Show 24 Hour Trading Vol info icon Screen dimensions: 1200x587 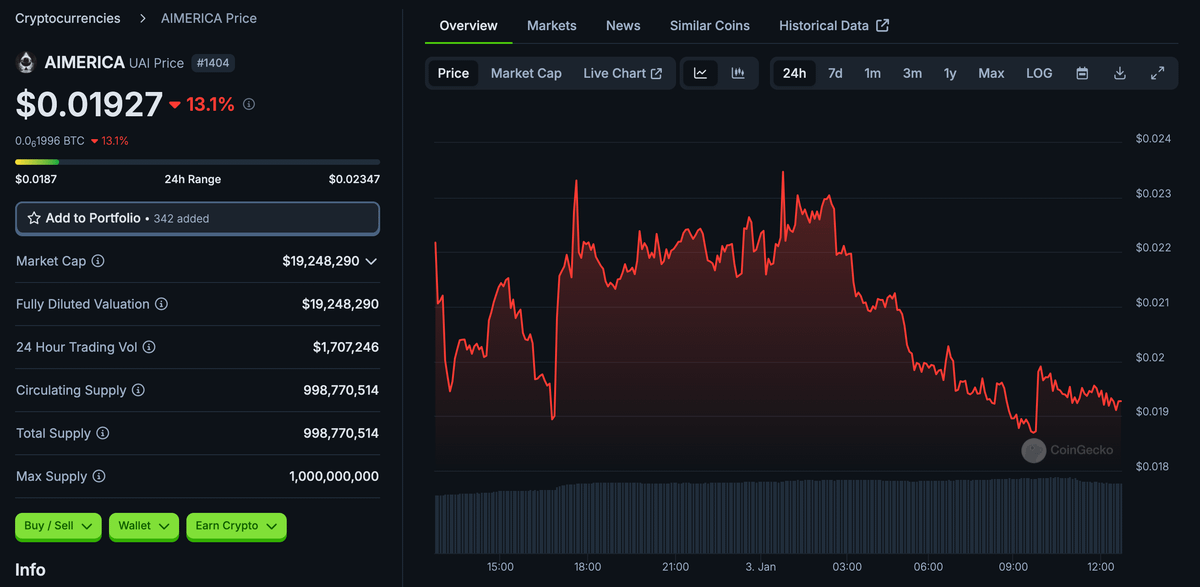(x=149, y=347)
